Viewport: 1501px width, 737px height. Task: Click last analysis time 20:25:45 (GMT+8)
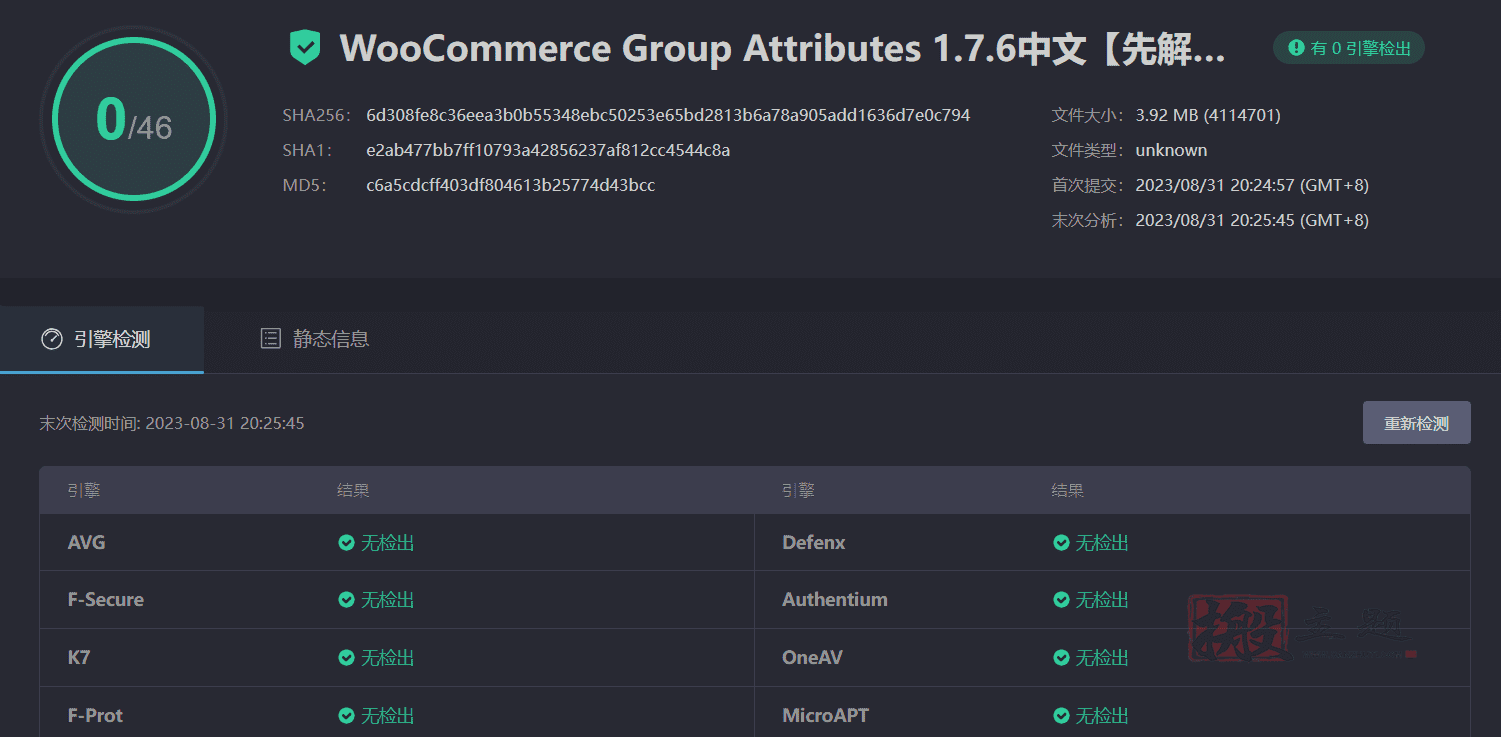click(x=1252, y=220)
